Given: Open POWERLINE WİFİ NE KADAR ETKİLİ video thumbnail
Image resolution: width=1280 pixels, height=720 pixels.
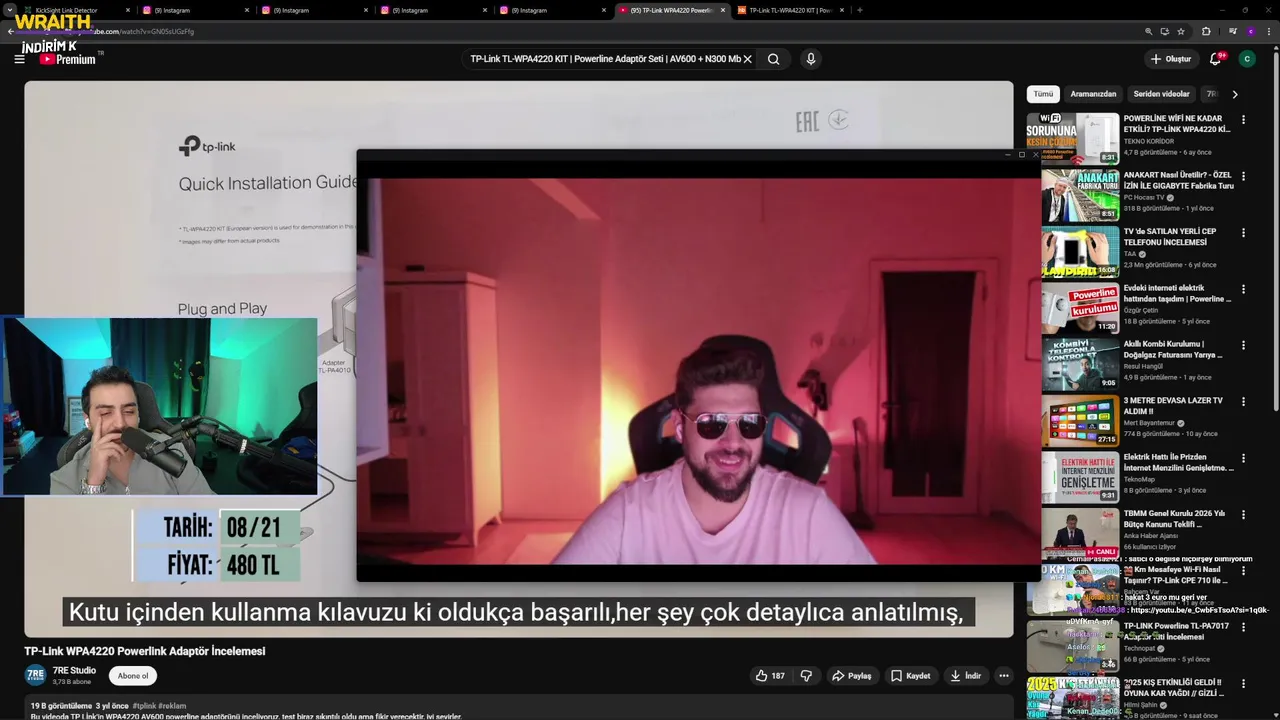Looking at the screenshot, I should [x=1072, y=138].
